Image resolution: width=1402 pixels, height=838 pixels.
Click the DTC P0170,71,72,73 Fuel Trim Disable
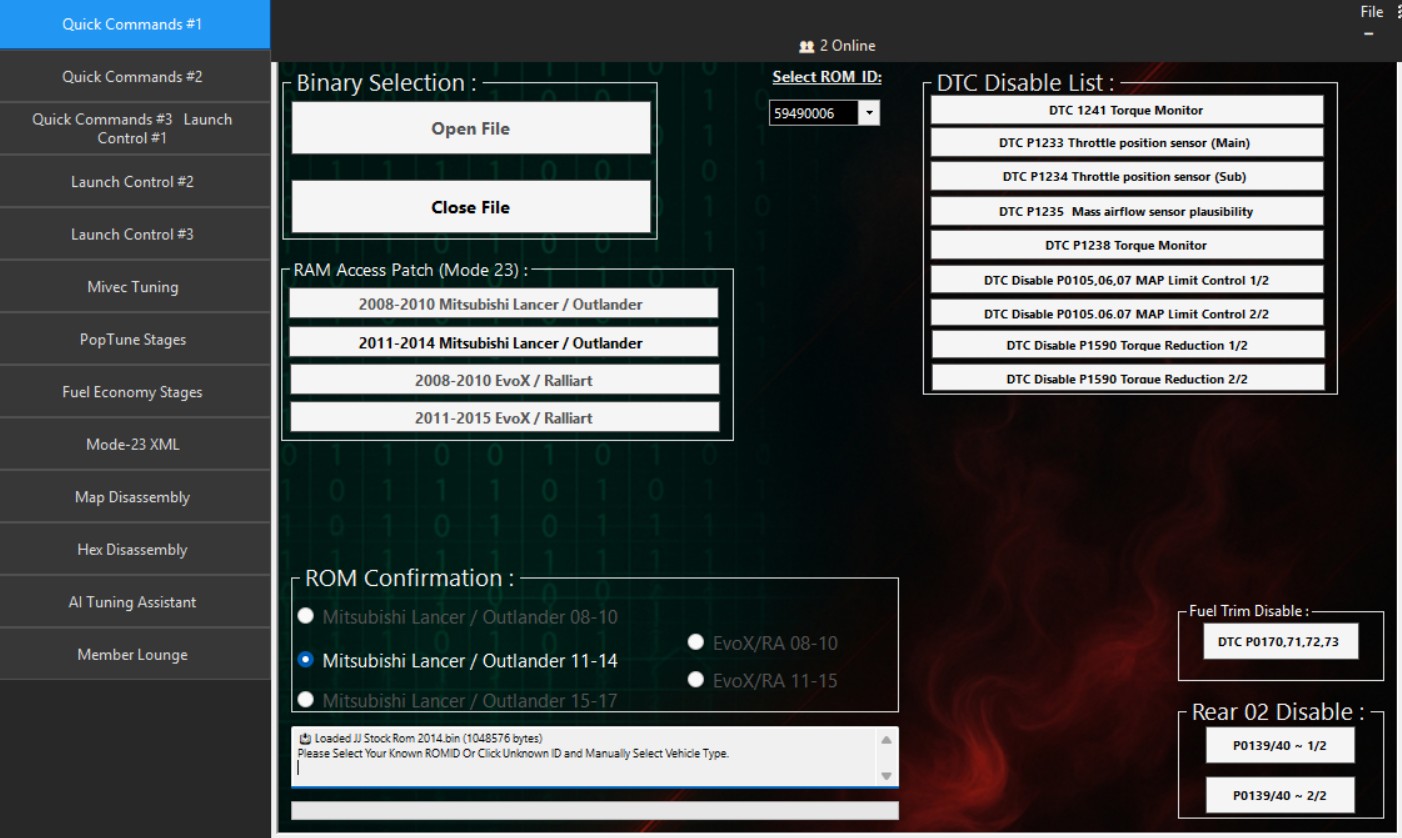coord(1279,641)
